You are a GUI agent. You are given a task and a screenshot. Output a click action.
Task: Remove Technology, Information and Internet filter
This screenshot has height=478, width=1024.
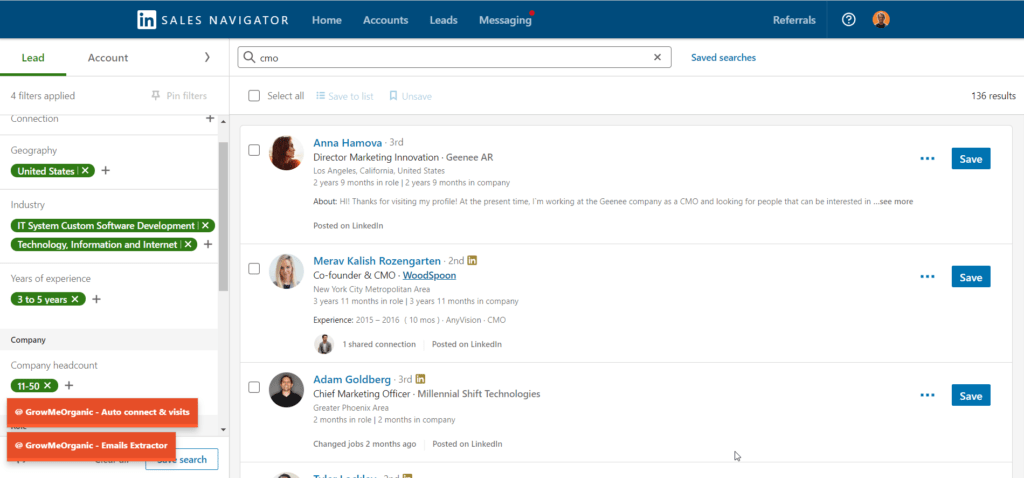(x=187, y=244)
